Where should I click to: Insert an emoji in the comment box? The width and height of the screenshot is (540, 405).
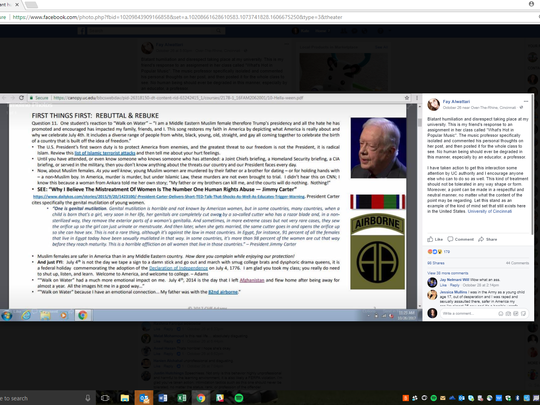point(501,313)
